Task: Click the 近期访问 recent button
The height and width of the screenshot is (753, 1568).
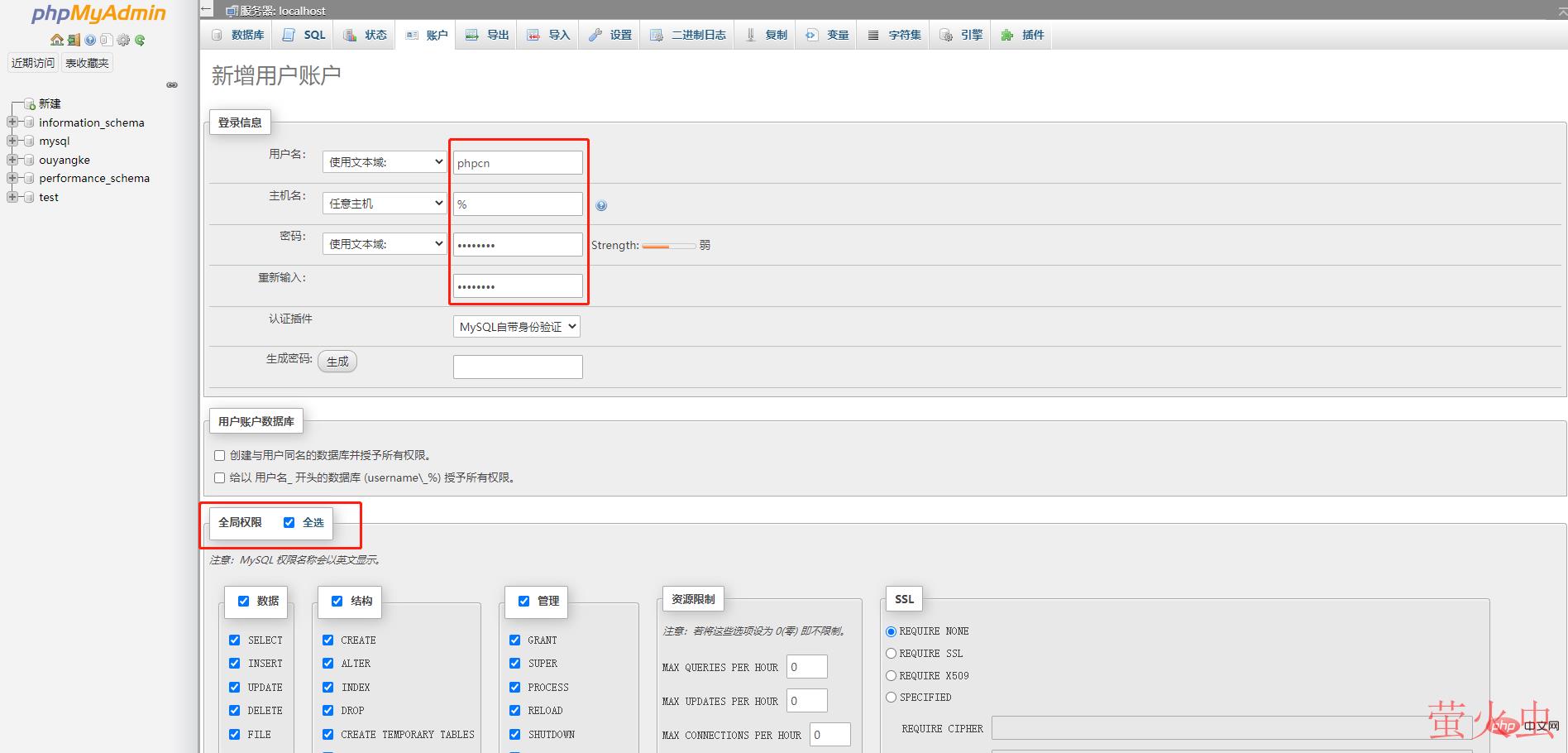Action: click(x=33, y=63)
